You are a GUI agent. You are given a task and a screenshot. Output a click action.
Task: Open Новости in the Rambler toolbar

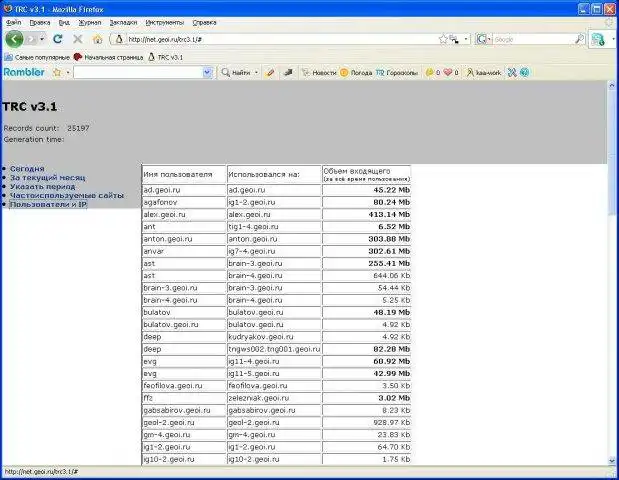tap(319, 73)
